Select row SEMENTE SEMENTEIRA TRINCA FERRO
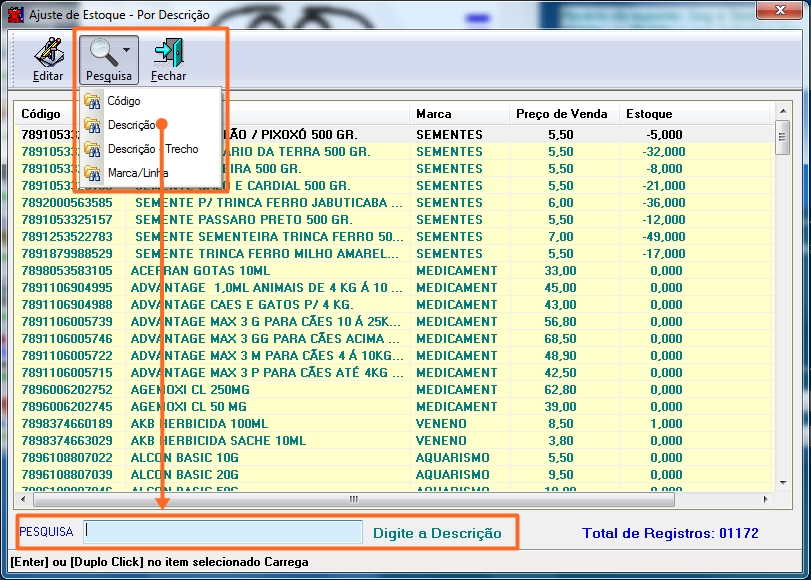 (x=394, y=237)
